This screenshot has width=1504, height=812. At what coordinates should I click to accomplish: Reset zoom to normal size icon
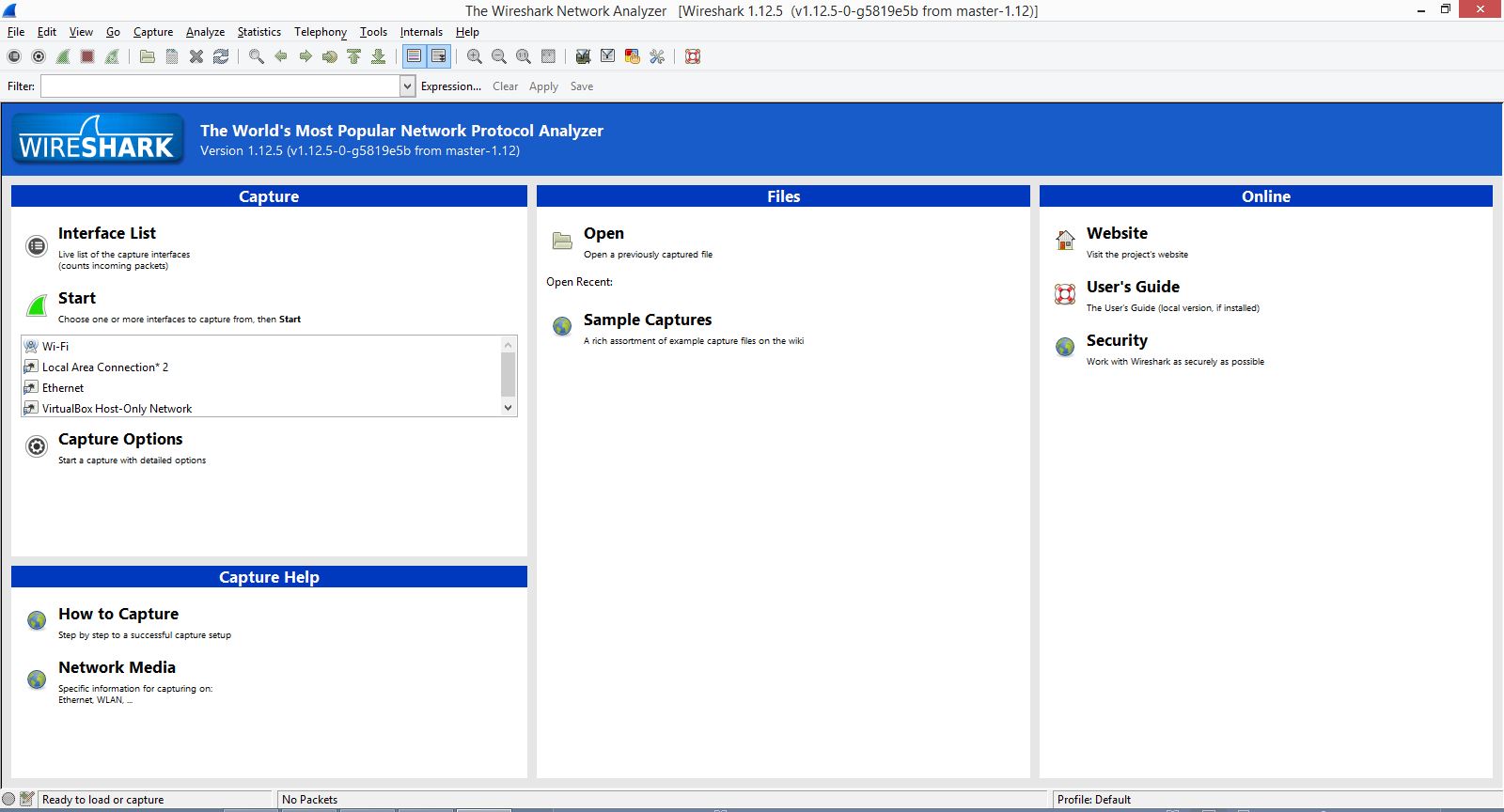[524, 56]
